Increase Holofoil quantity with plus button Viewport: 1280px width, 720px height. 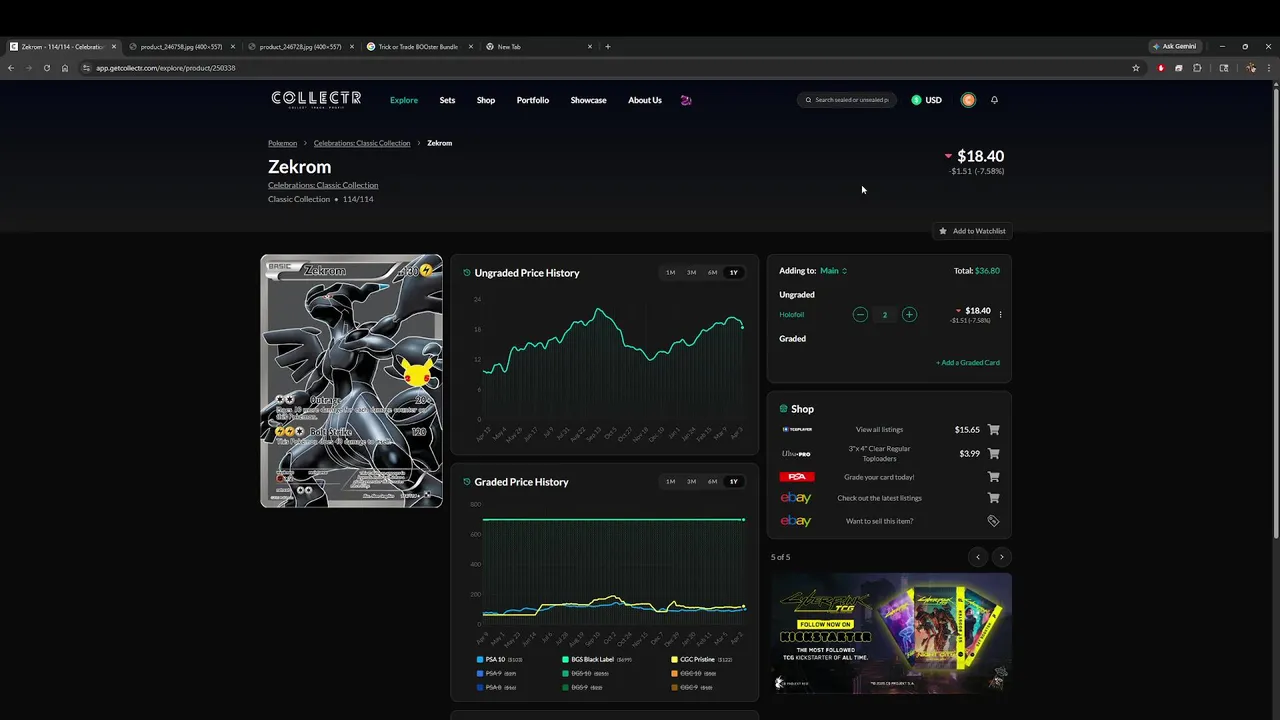[909, 314]
